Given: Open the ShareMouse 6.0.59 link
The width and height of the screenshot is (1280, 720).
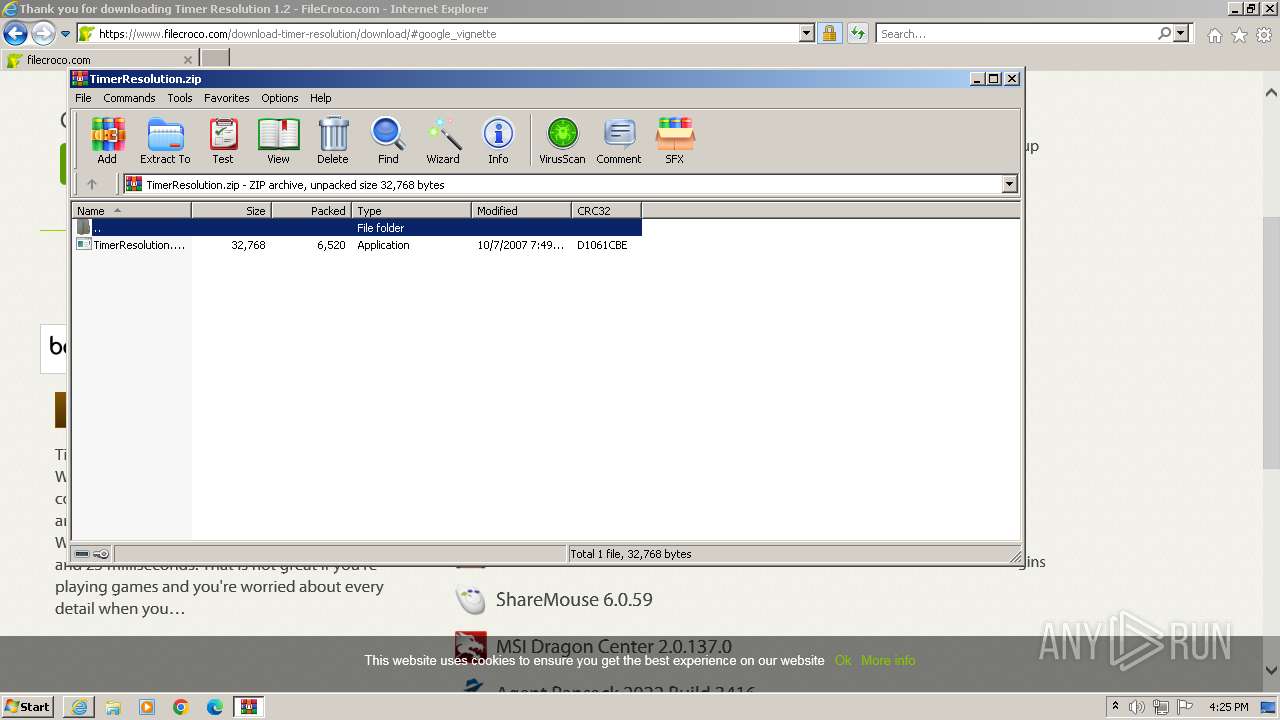Looking at the screenshot, I should click(574, 600).
